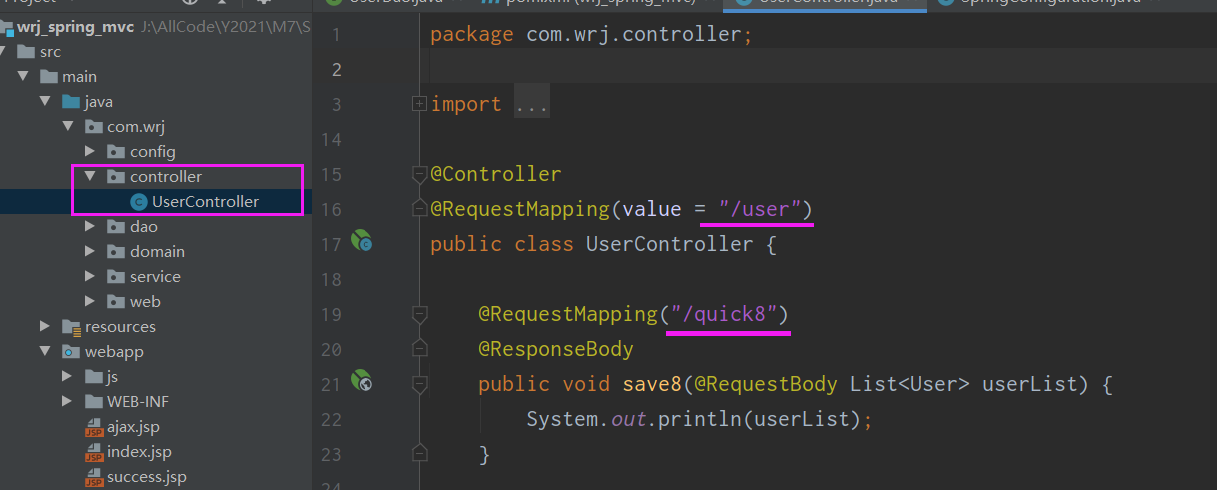The image size is (1217, 490).
Task: Open ajax.jsp in the project tree
Action: click(133, 427)
